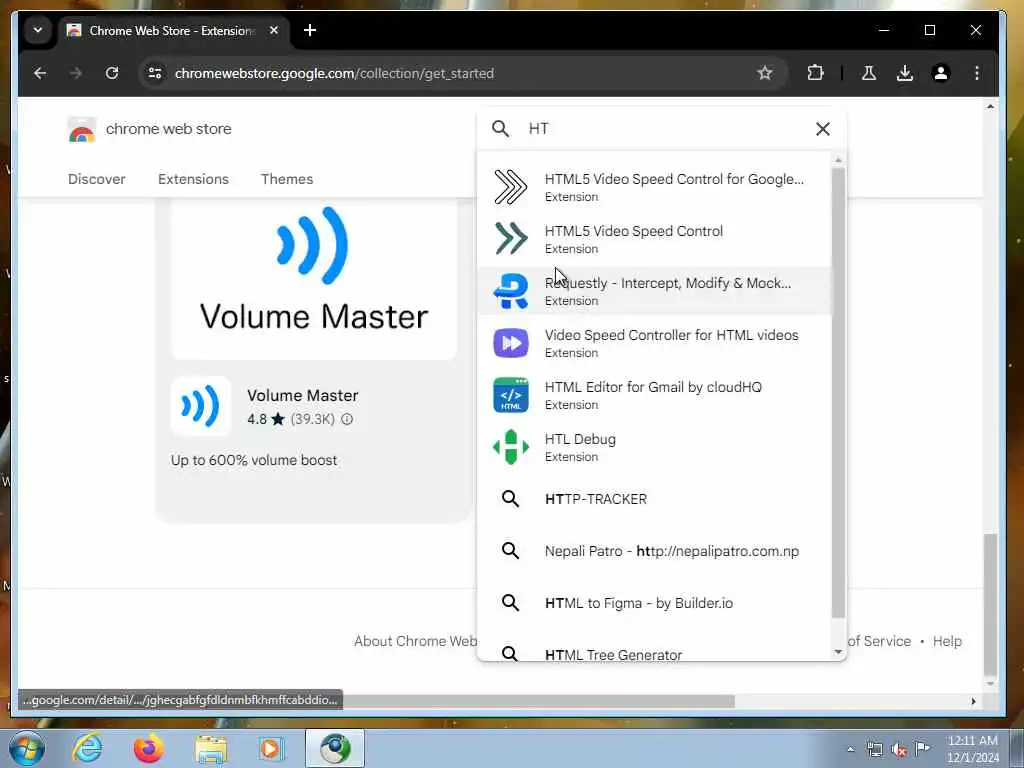Open Windows Explorer from taskbar
Viewport: 1024px width, 768px height.
click(211, 748)
